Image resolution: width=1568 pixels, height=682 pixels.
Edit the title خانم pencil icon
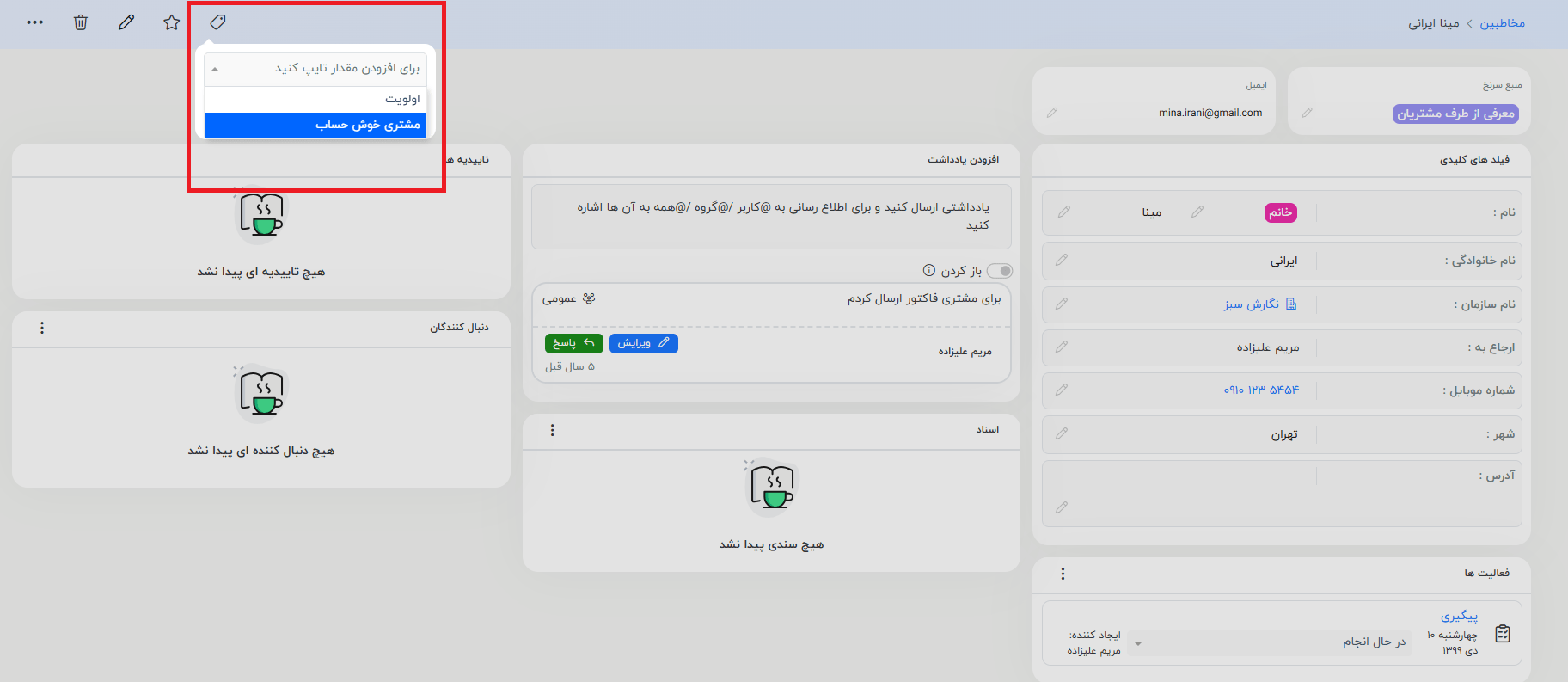(1197, 212)
